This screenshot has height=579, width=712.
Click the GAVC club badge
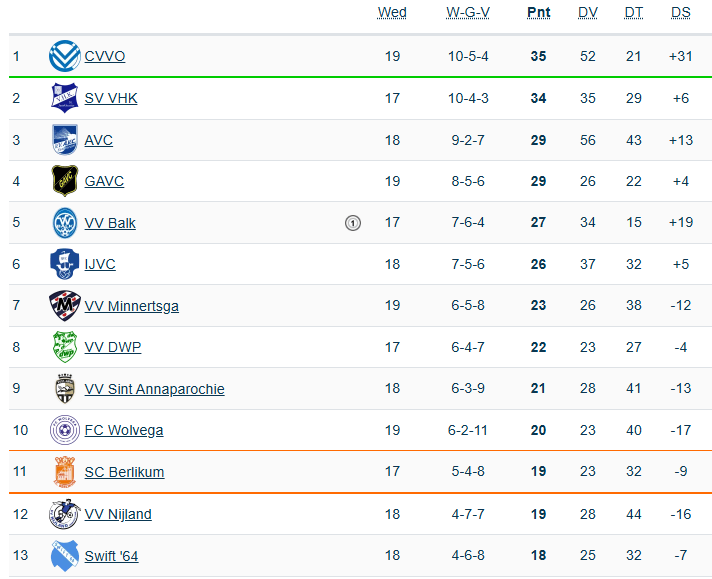tap(65, 181)
